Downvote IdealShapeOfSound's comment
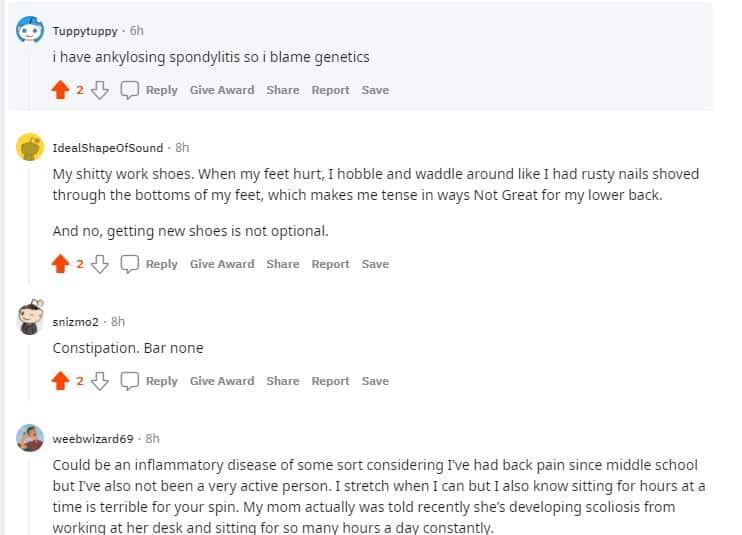The width and height of the screenshot is (742, 535). point(99,264)
